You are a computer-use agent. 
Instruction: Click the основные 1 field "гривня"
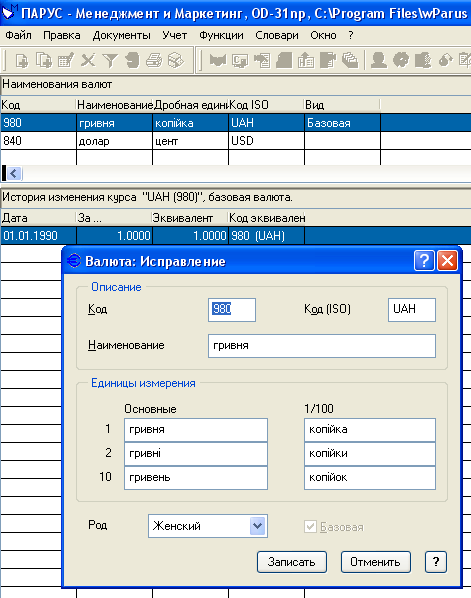196,430
